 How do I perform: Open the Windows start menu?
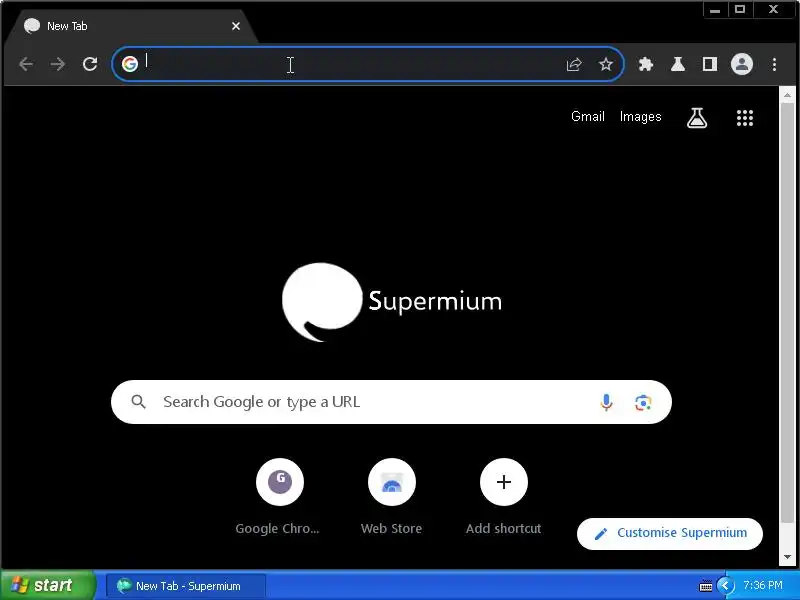click(47, 585)
